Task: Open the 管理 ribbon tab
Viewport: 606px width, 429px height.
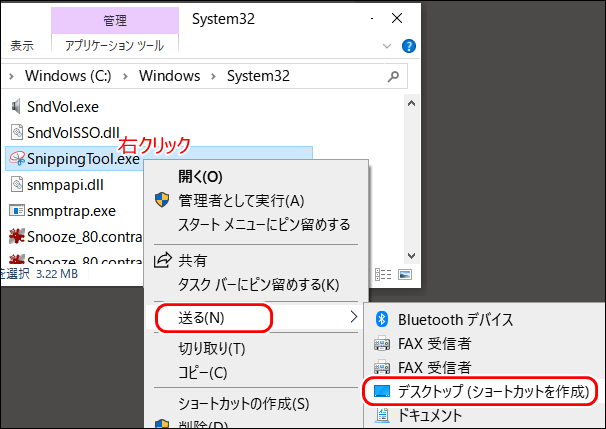Action: [x=115, y=20]
